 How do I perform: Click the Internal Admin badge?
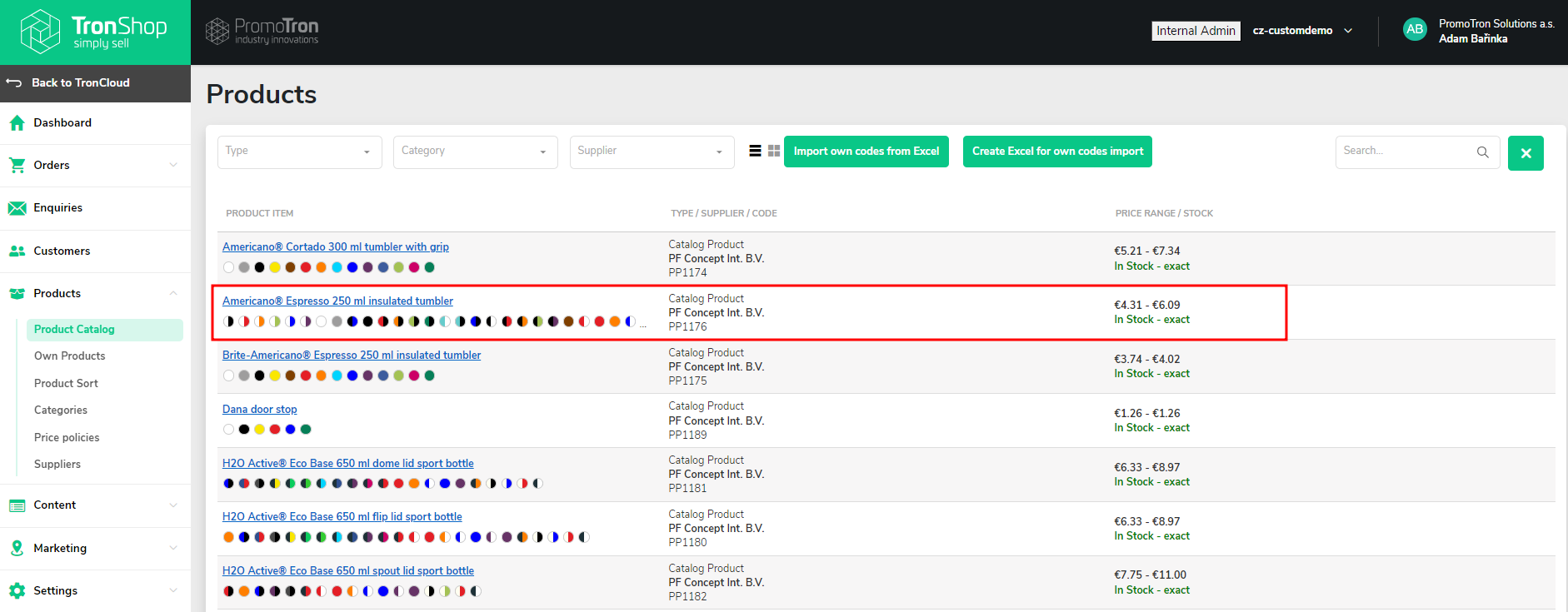pos(1196,31)
